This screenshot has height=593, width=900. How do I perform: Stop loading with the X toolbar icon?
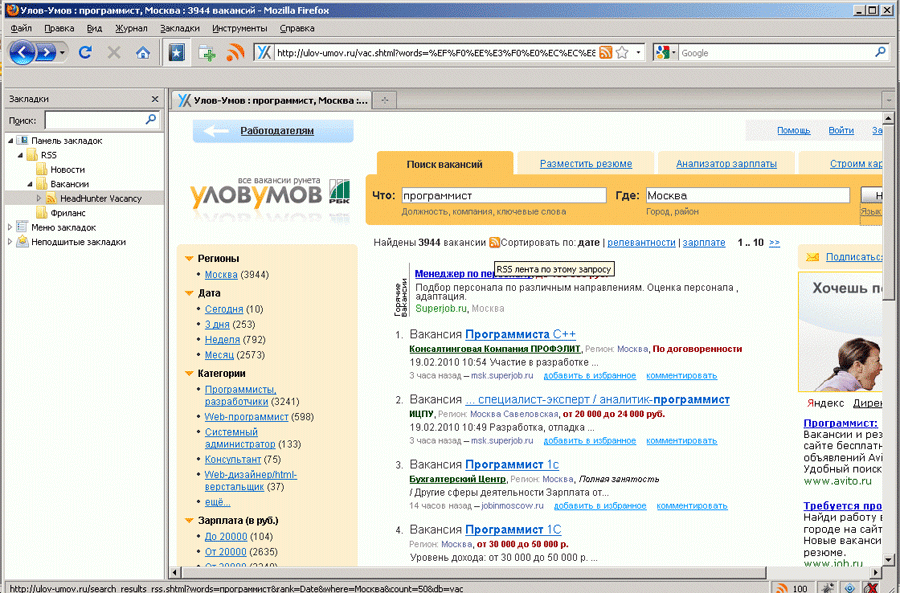coord(114,53)
